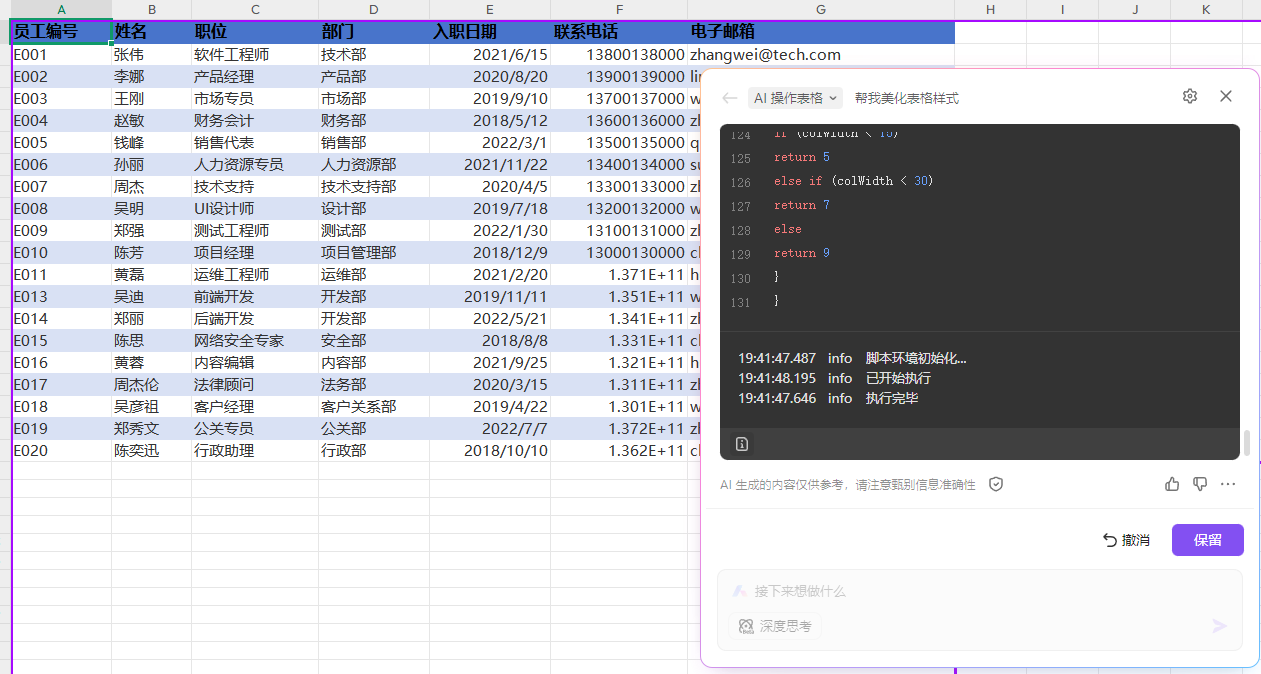Screen dimensions: 1261x674
Task: Click the AI panel vertical scrollbar
Action: tap(1246, 443)
